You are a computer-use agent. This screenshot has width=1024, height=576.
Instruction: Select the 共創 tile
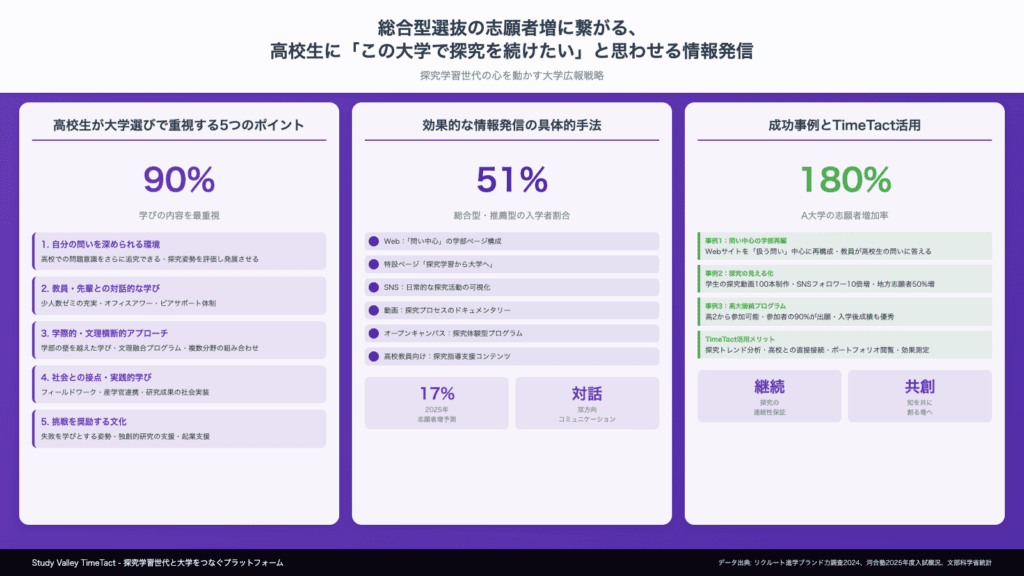coord(919,395)
